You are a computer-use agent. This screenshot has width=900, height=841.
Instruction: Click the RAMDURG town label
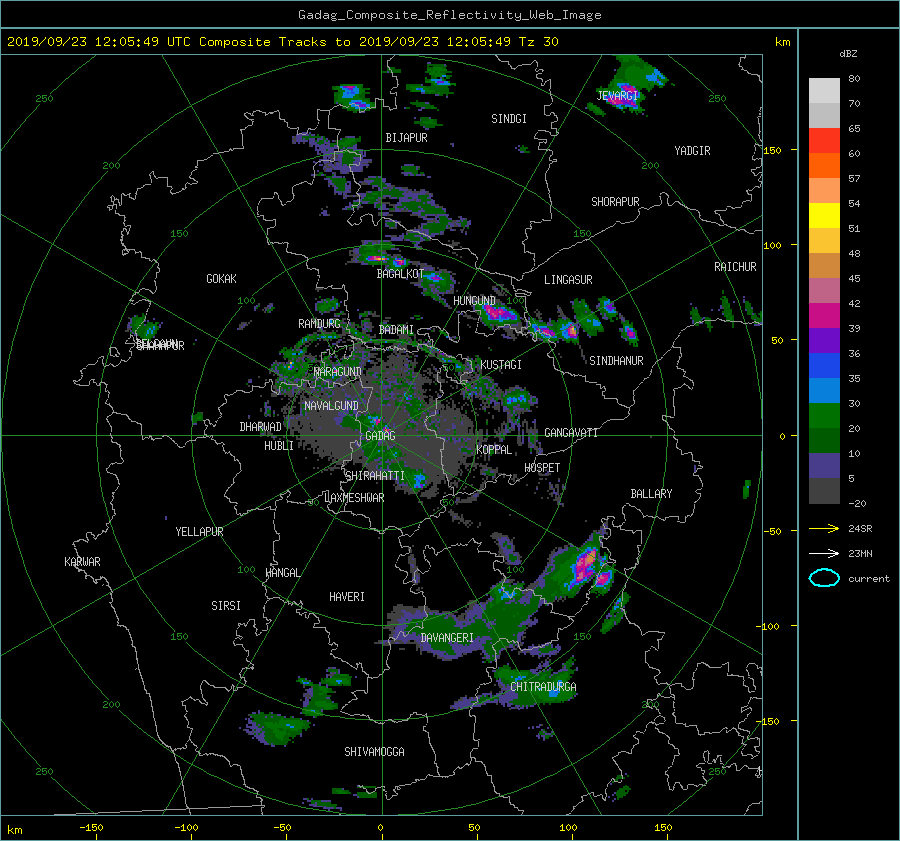click(319, 324)
